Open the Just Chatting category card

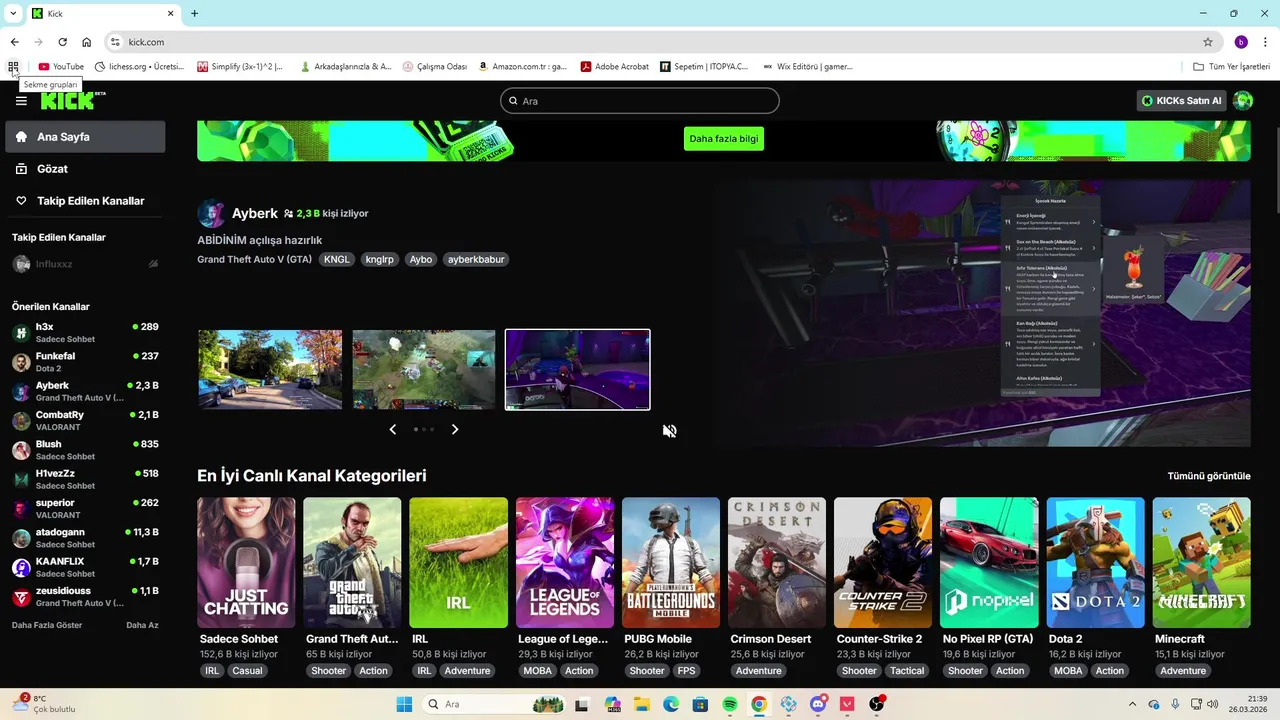click(x=246, y=563)
